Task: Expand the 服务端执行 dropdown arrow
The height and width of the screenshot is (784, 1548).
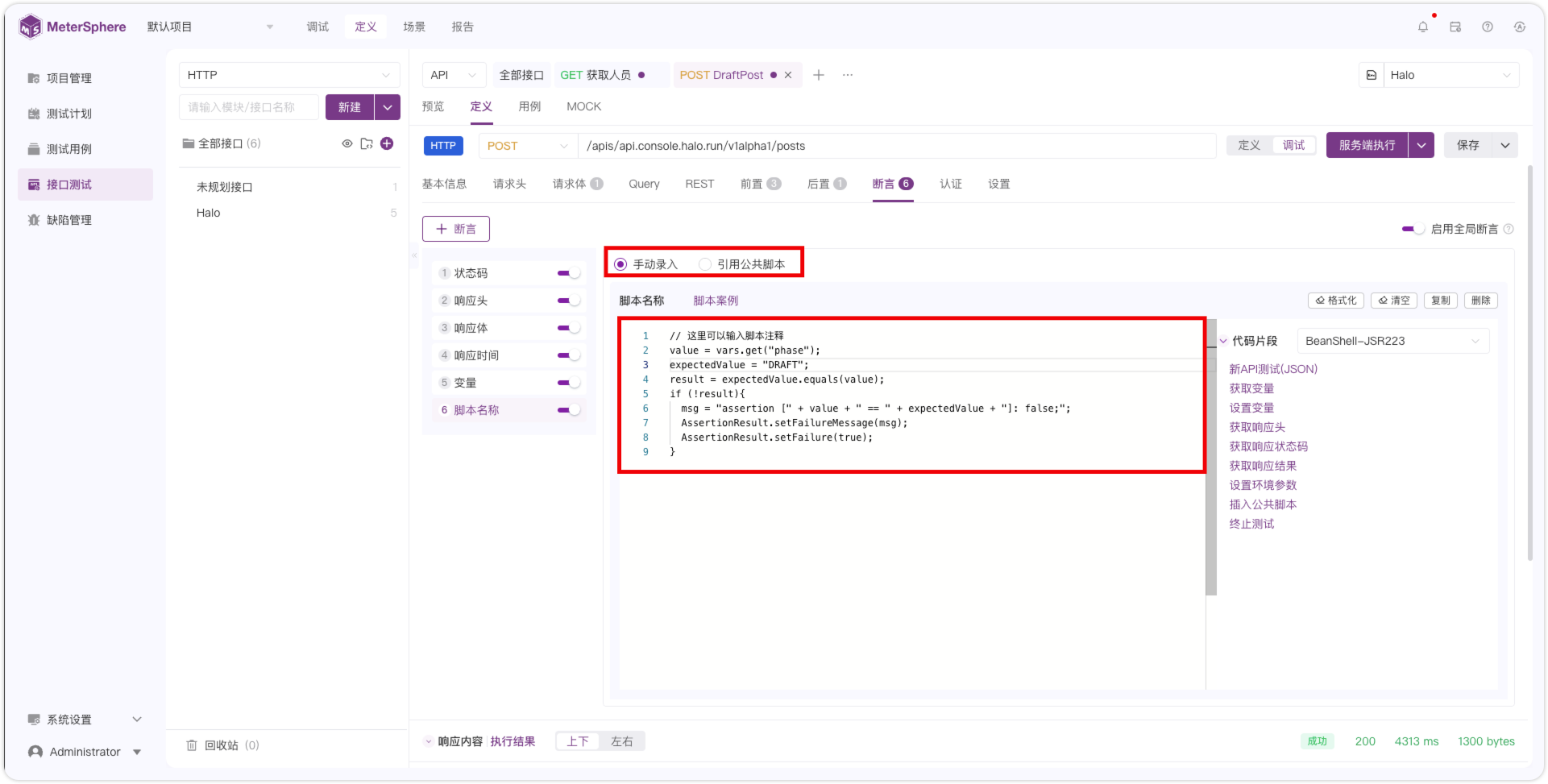Action: 1421,145
